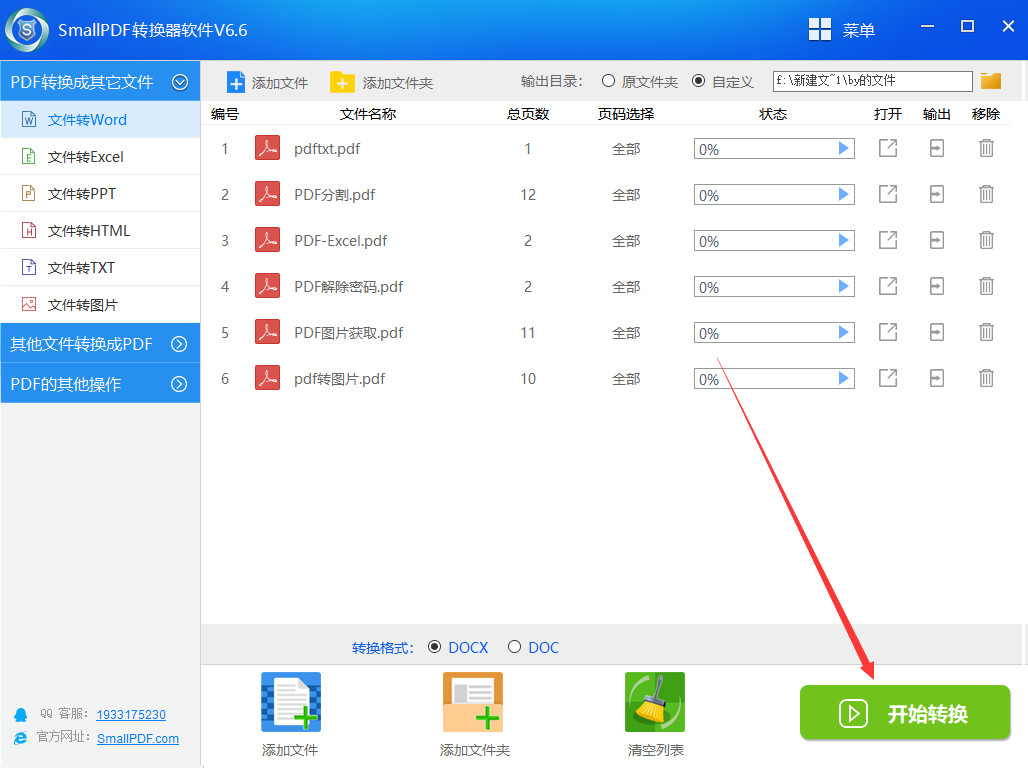Choose DOC conversion format
This screenshot has height=768, width=1028.
(x=515, y=647)
